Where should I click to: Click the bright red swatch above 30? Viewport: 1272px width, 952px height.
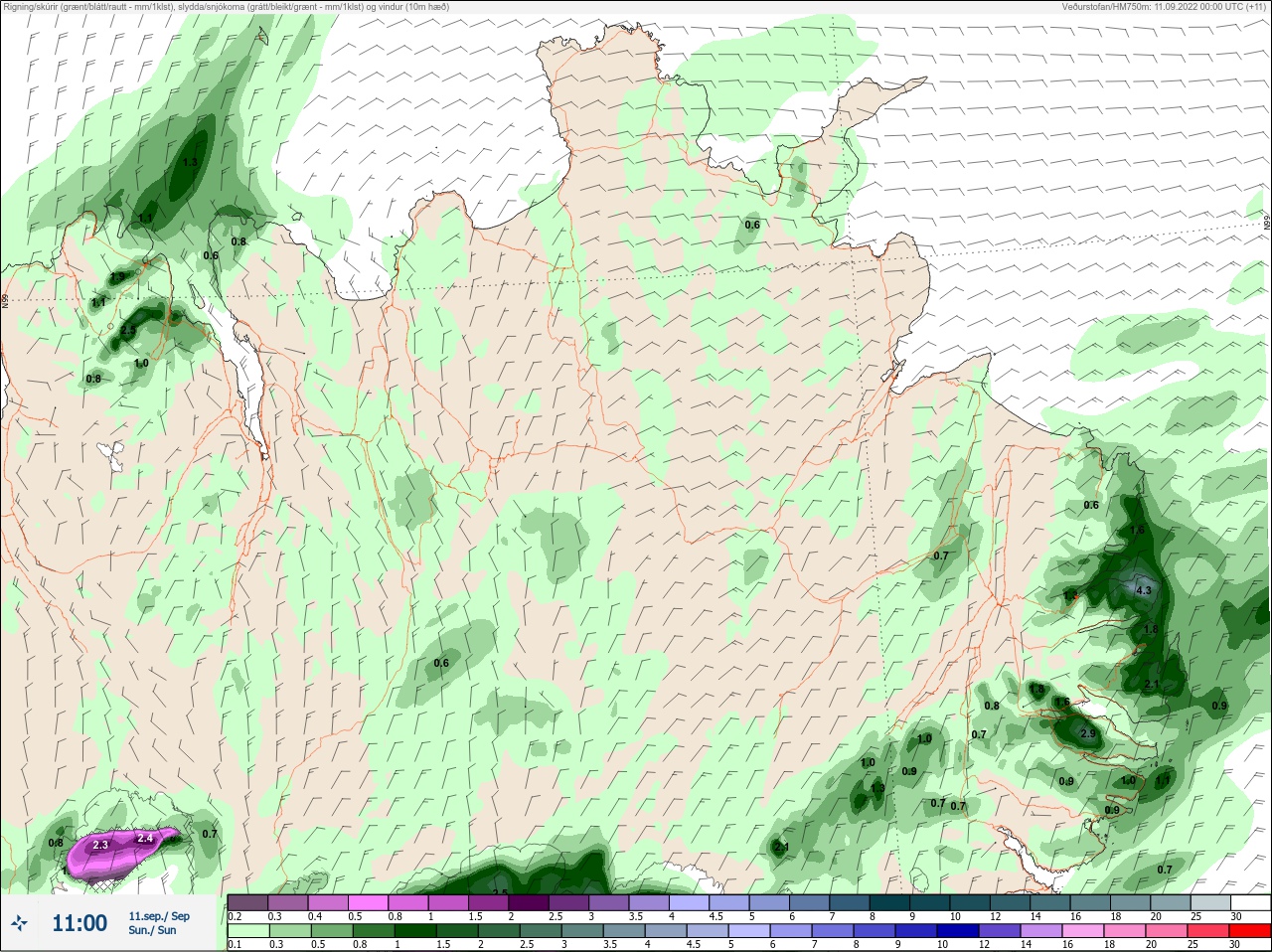(1250, 931)
